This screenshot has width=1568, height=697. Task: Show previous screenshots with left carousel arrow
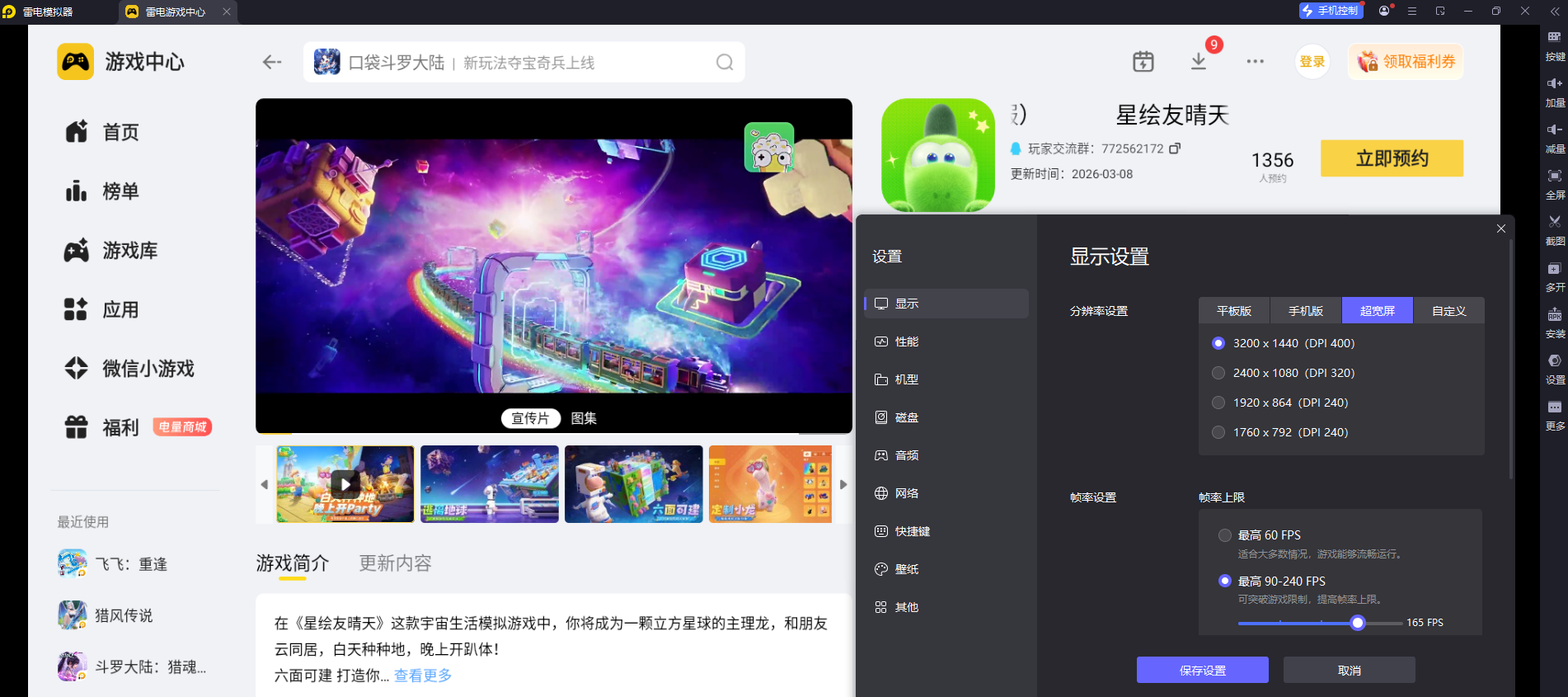point(265,484)
